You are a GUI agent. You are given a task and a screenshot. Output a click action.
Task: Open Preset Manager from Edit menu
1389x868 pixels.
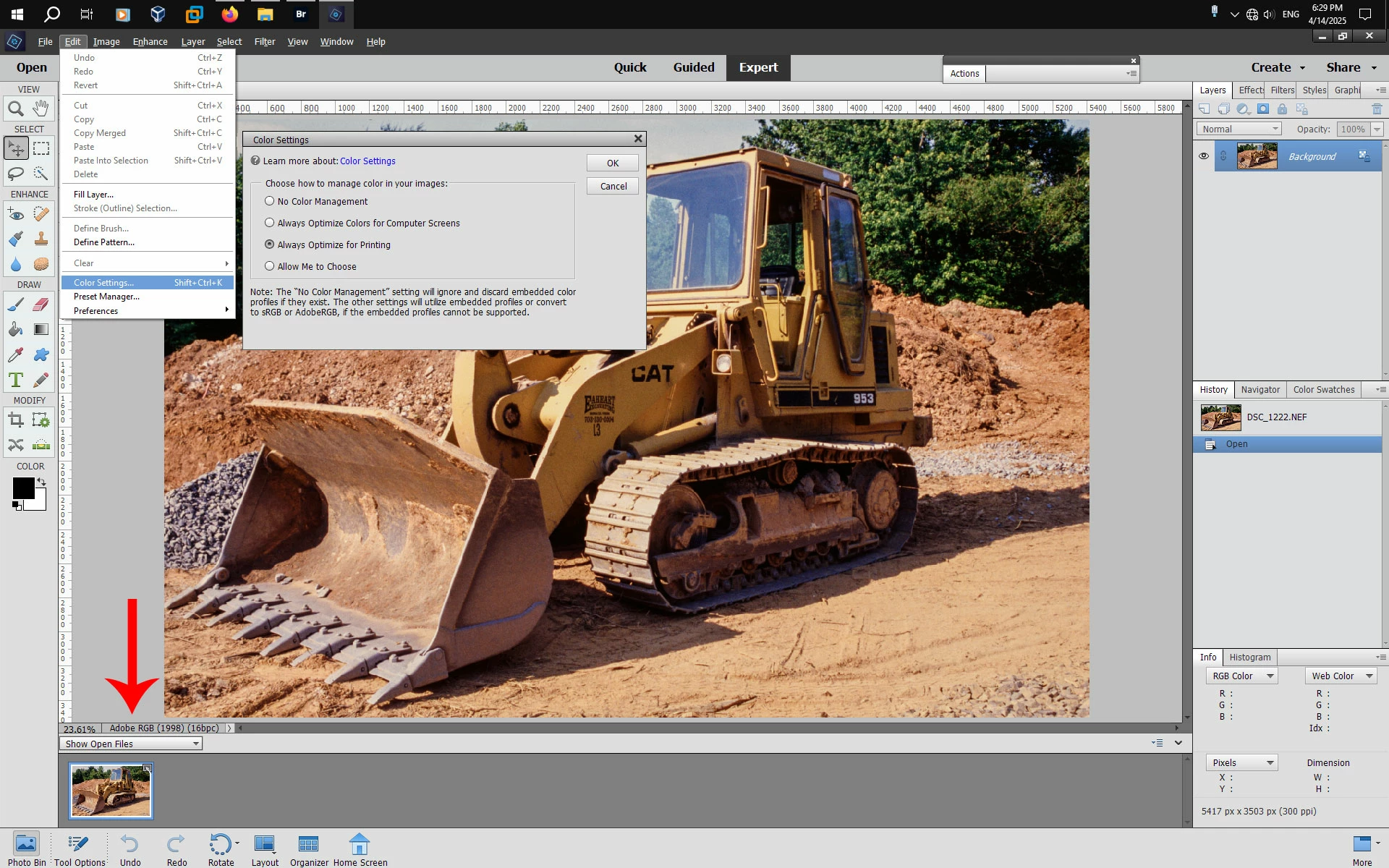point(106,297)
